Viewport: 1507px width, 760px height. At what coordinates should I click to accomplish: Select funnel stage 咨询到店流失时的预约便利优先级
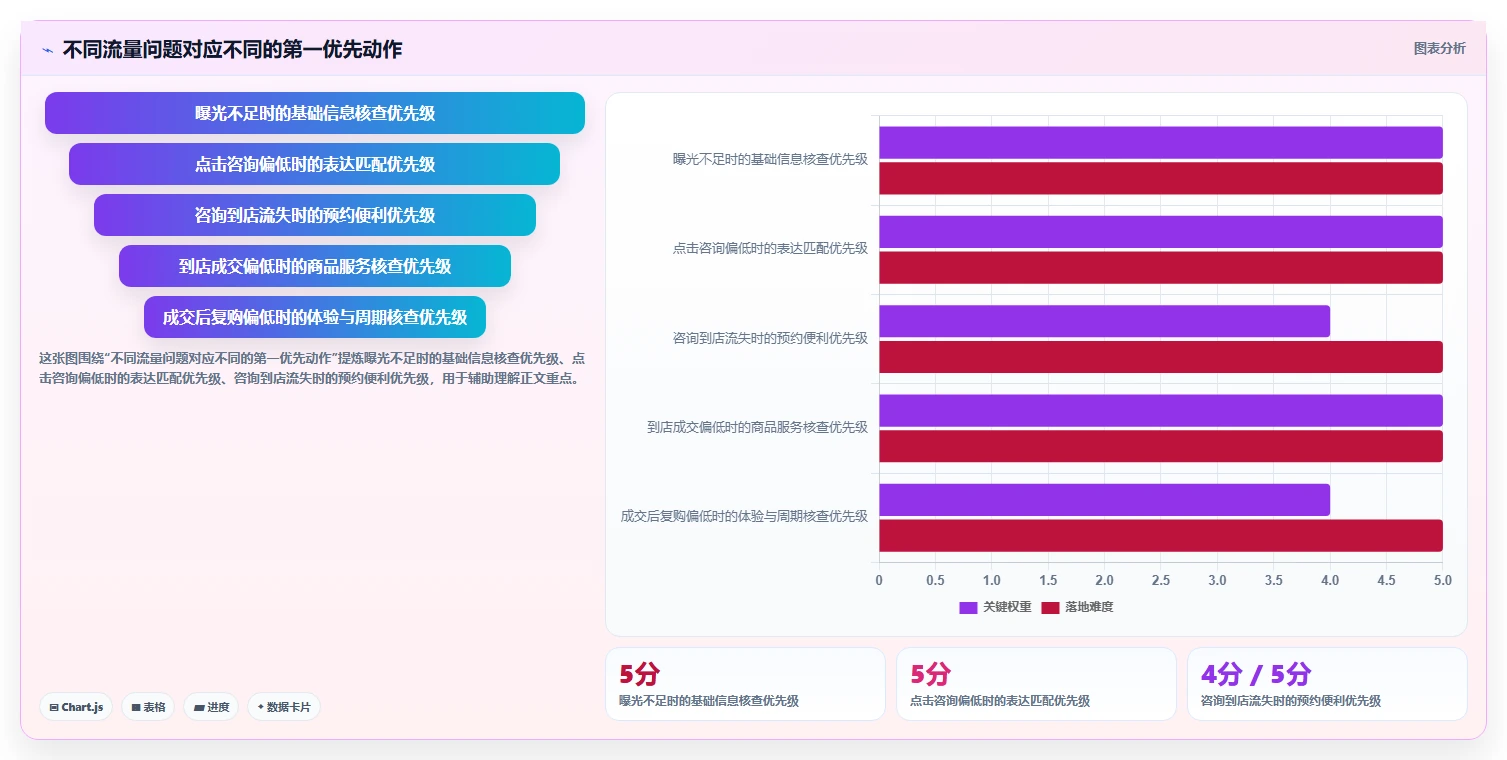coord(315,215)
